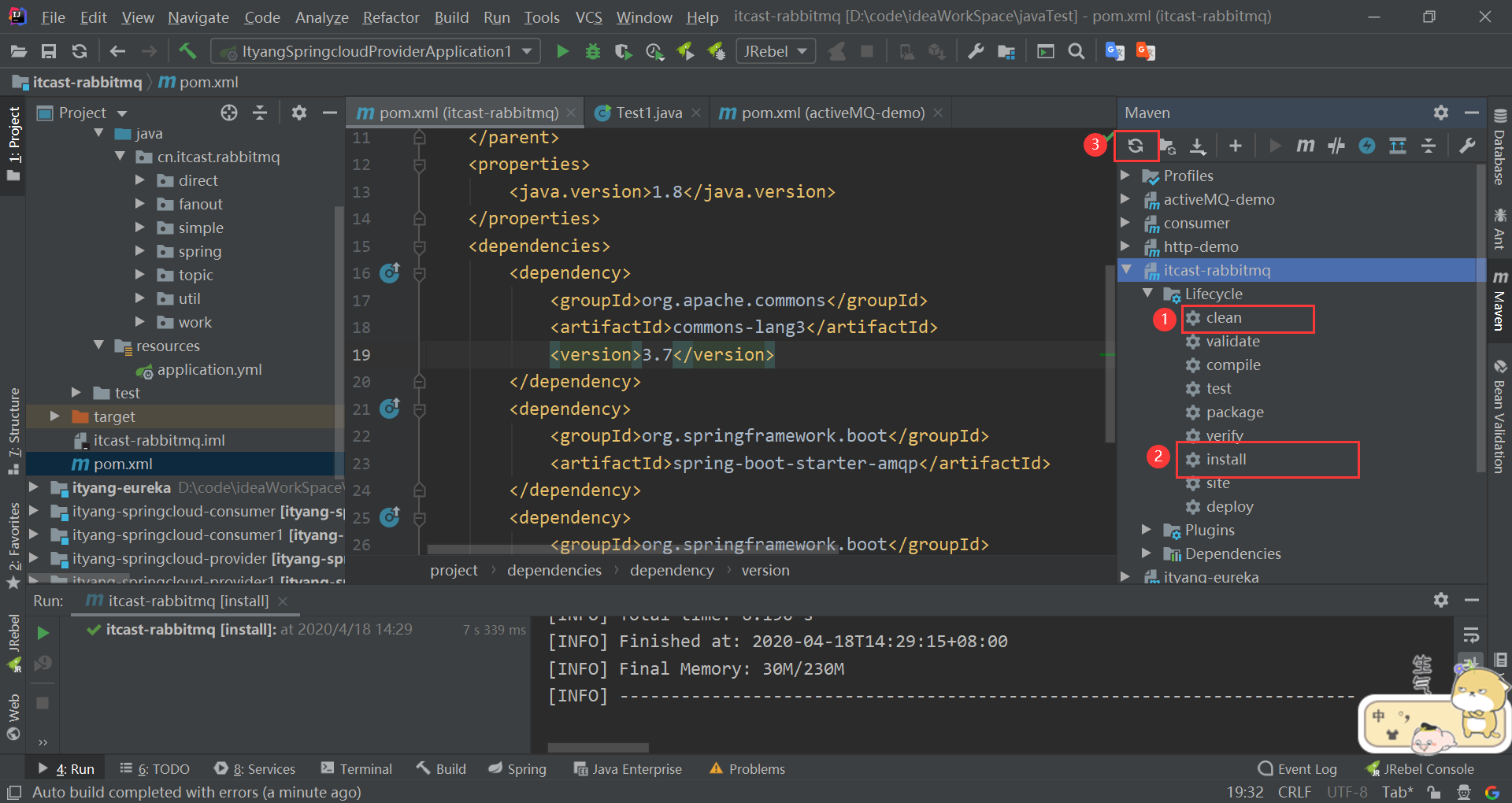This screenshot has width=1512, height=803.
Task: Open the Refactor menu
Action: (x=391, y=17)
